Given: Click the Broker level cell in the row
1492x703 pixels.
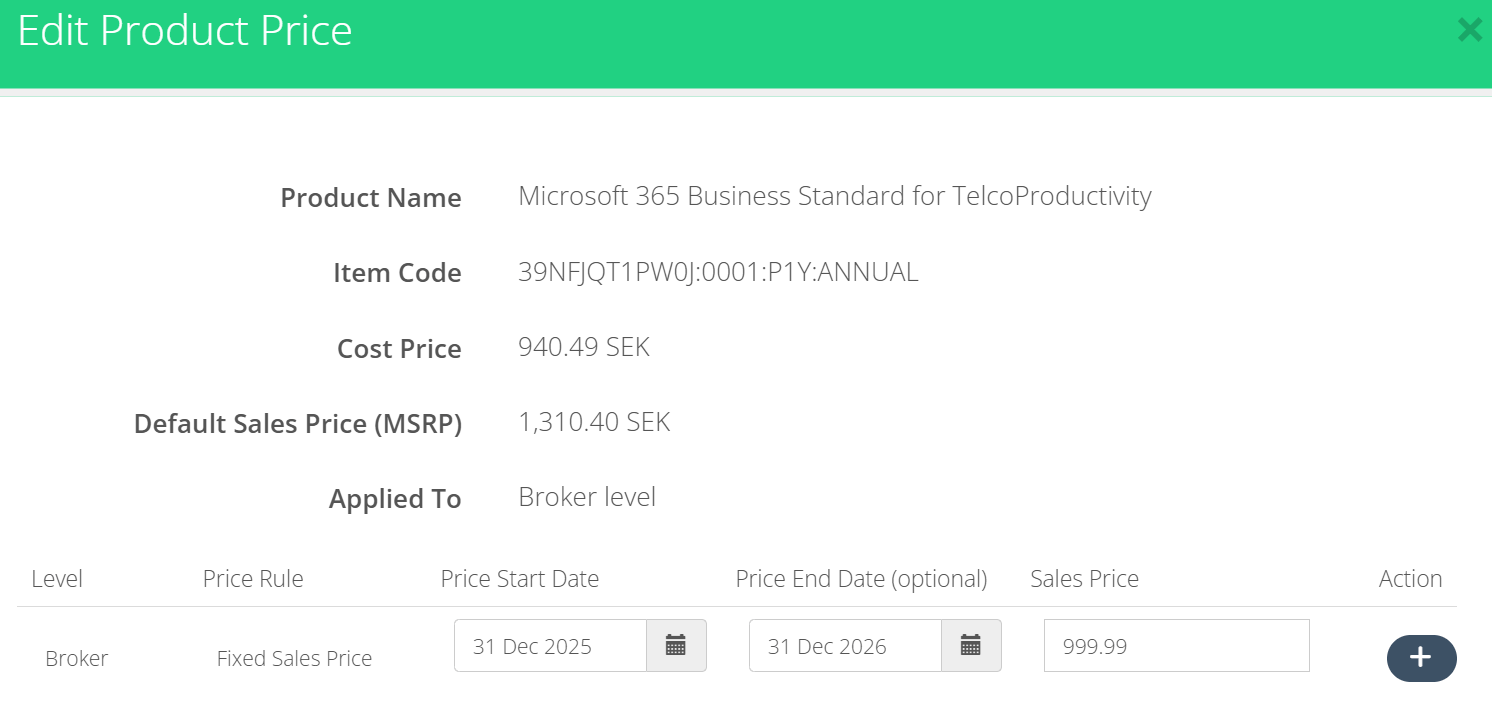Looking at the screenshot, I should (x=77, y=659).
